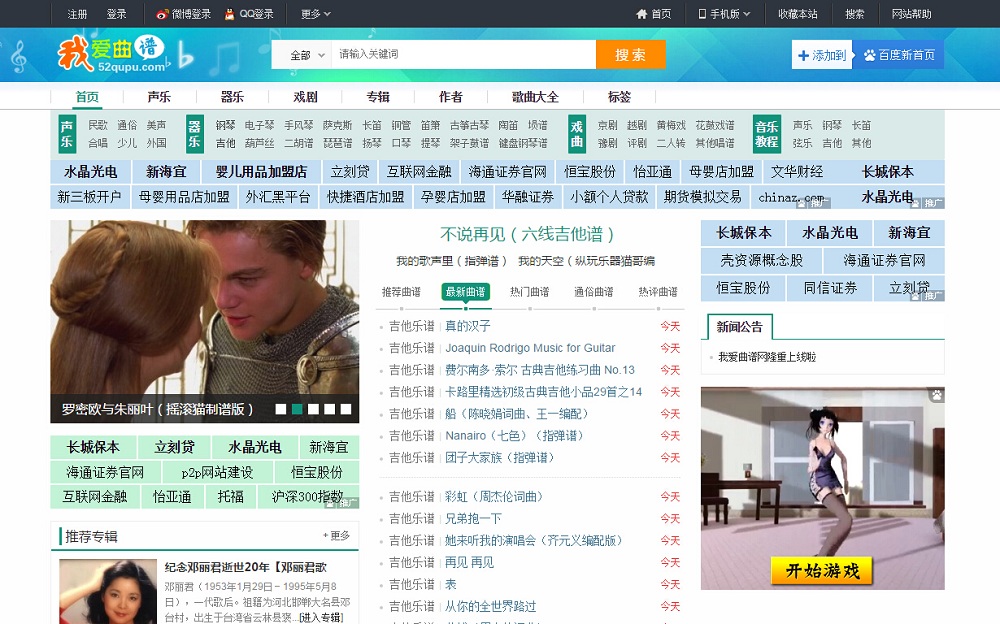Click the paw icon on the game ad

(936, 395)
